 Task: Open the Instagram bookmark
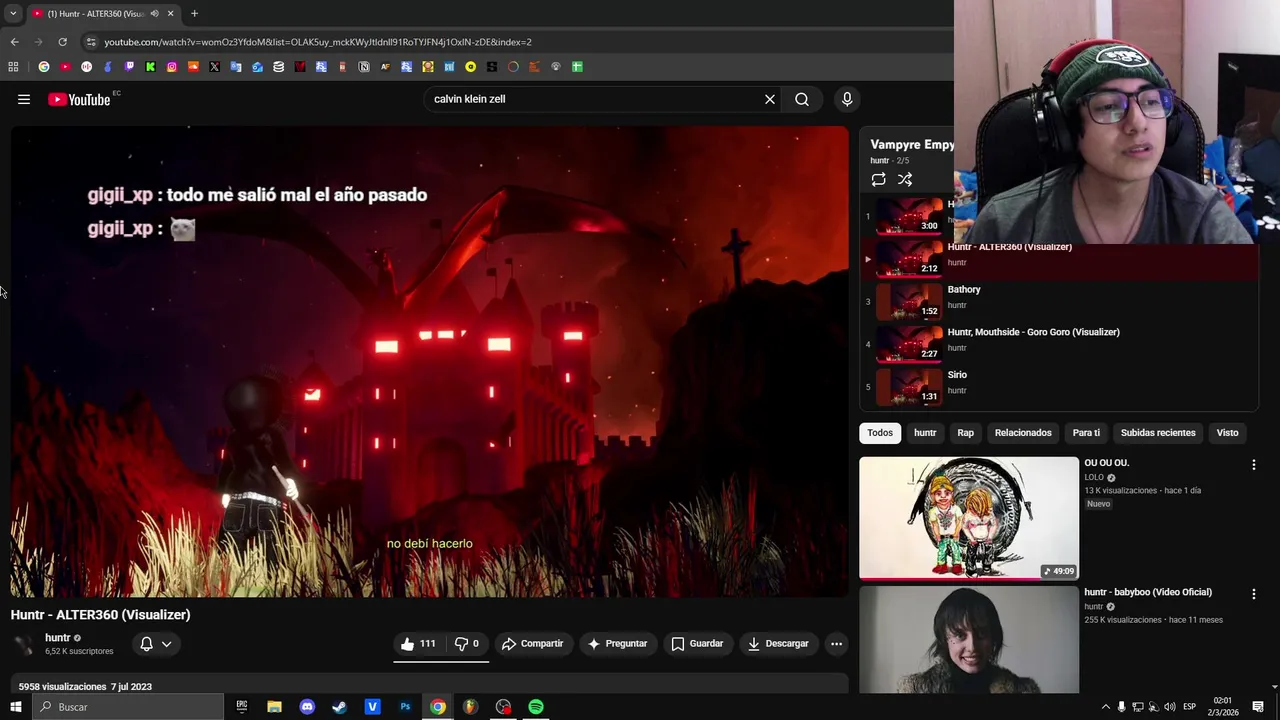[172, 67]
